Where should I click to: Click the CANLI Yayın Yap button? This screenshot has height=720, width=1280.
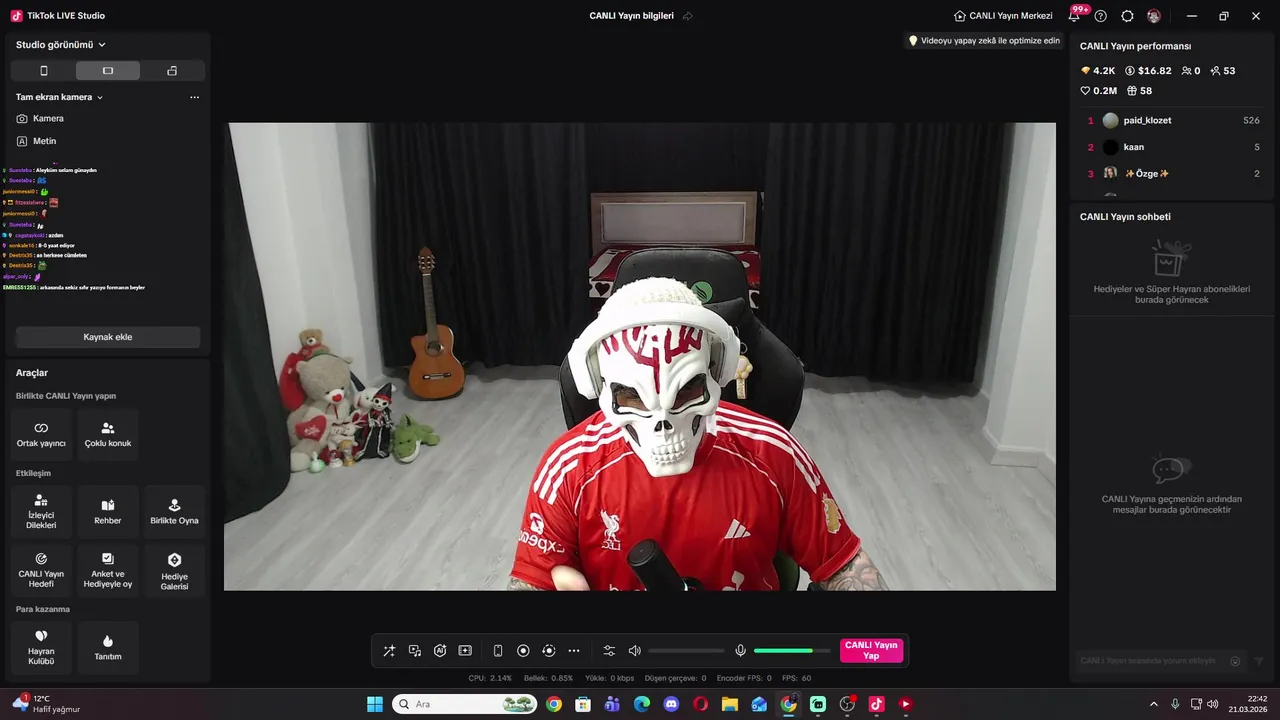[871, 651]
